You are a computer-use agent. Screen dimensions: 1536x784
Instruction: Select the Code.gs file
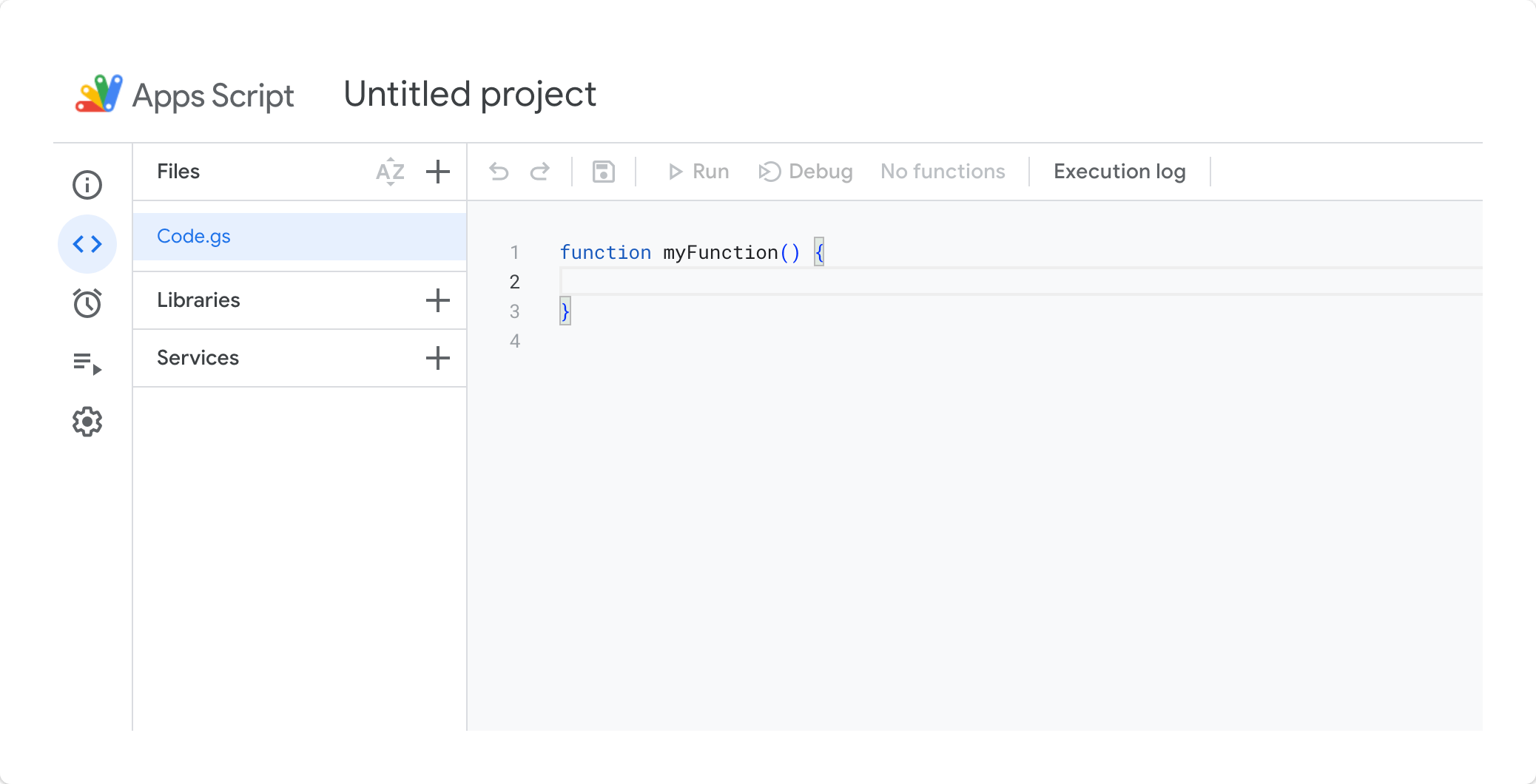click(x=194, y=236)
